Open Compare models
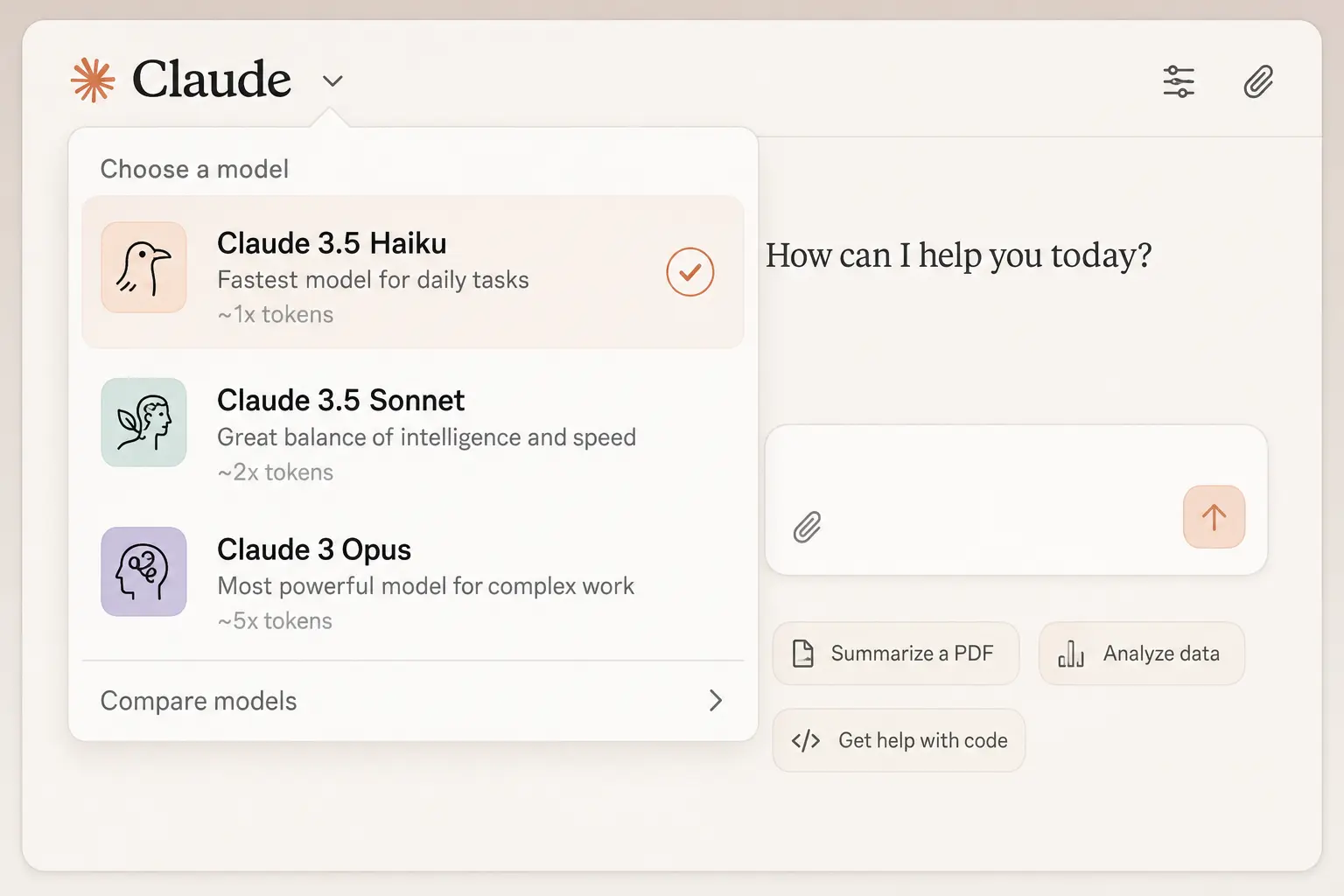This screenshot has height=896, width=1344. tap(413, 701)
